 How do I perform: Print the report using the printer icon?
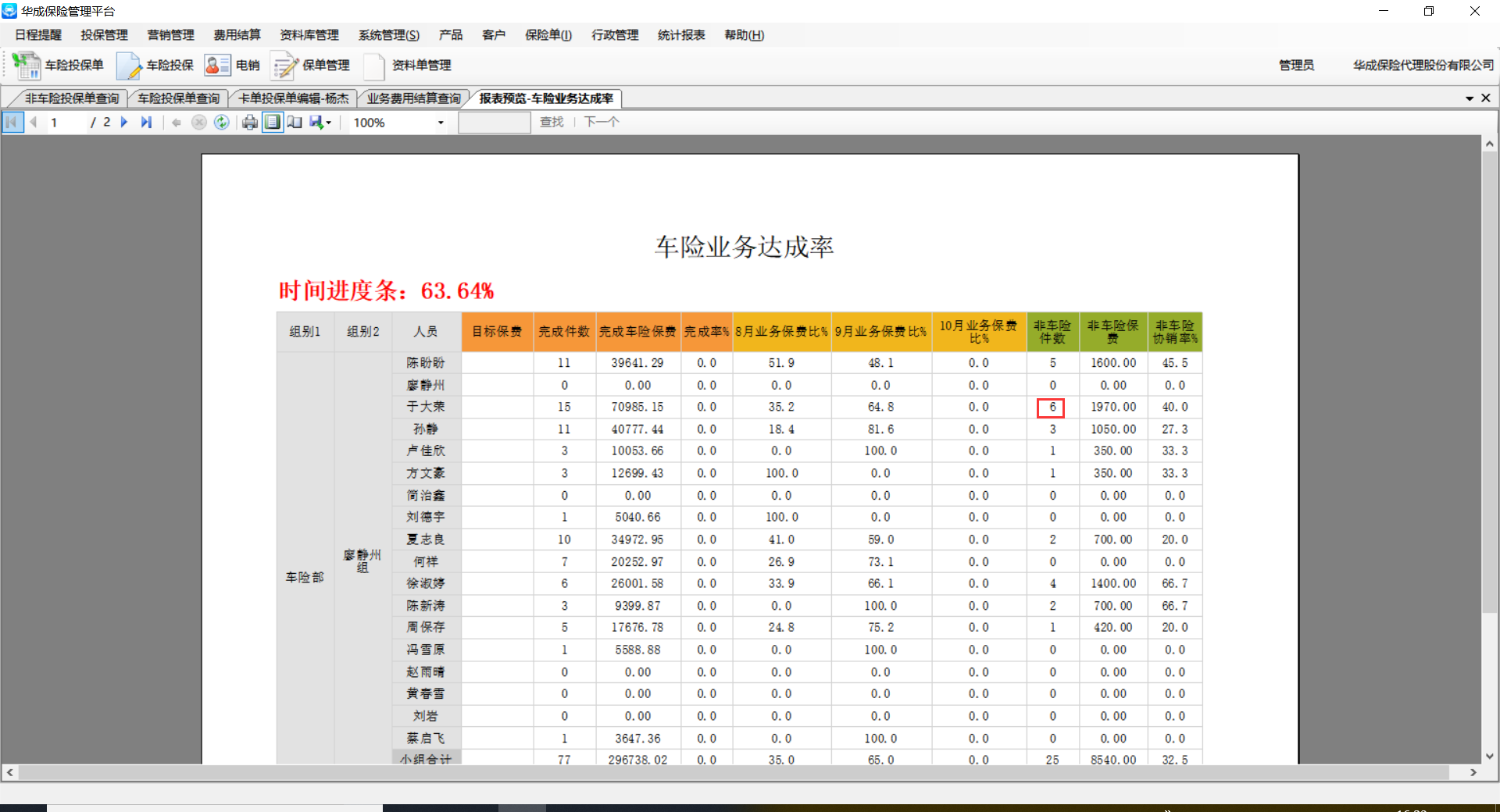(250, 123)
